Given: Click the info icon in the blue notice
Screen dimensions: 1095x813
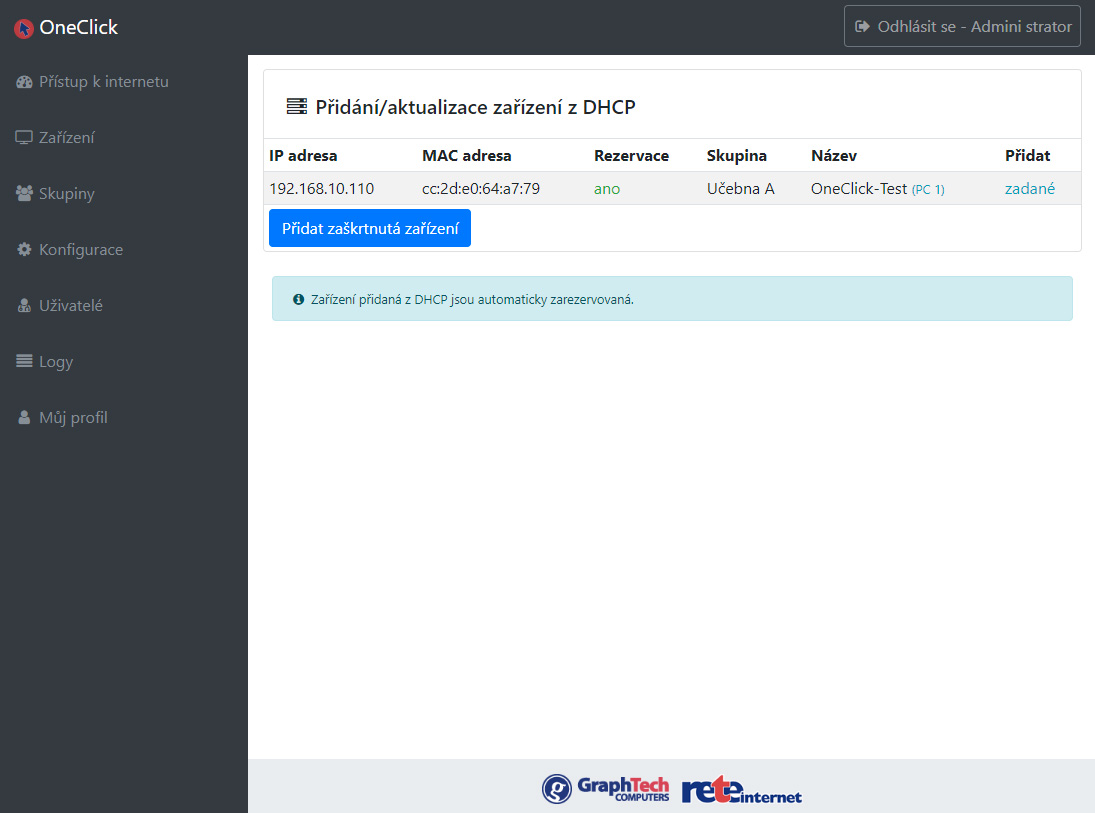Looking at the screenshot, I should tap(299, 300).
